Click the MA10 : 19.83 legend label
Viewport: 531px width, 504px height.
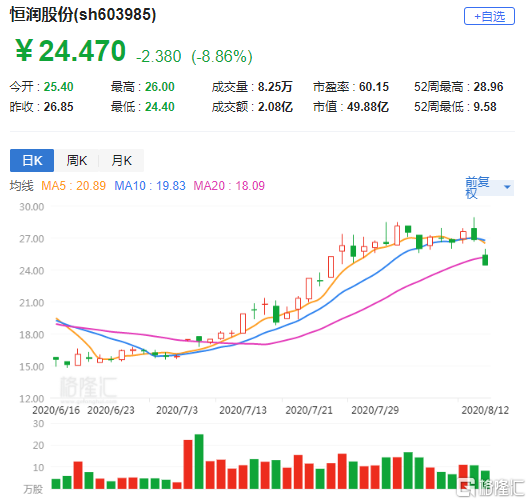150,186
